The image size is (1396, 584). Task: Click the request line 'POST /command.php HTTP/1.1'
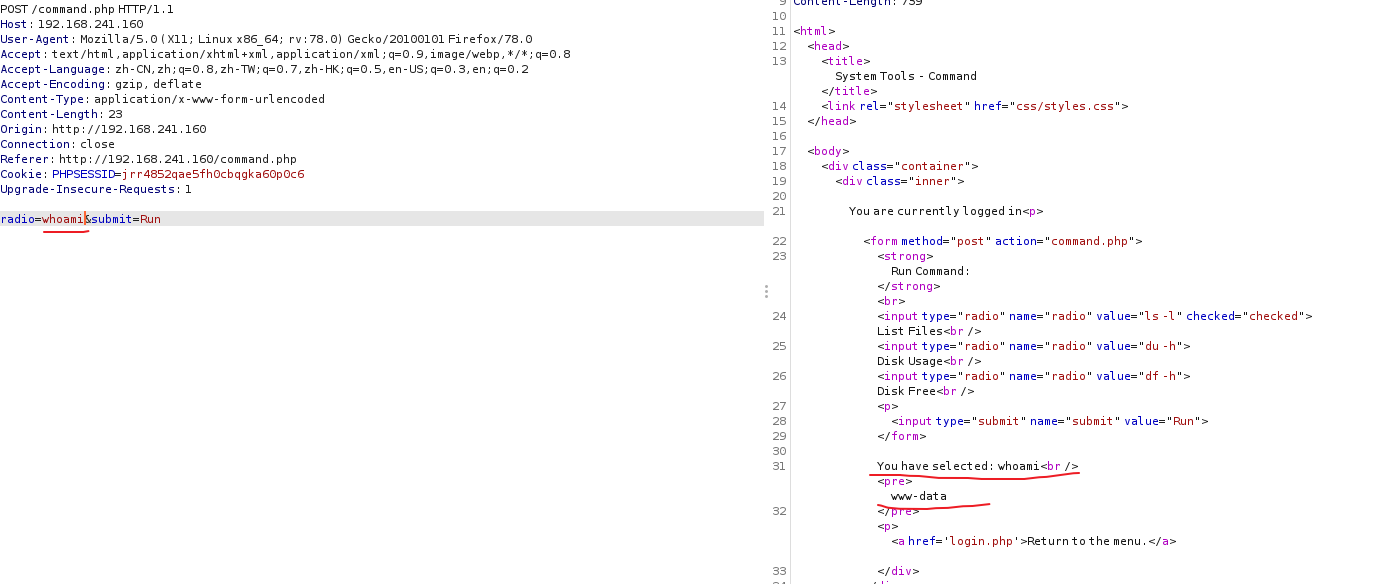coord(87,9)
